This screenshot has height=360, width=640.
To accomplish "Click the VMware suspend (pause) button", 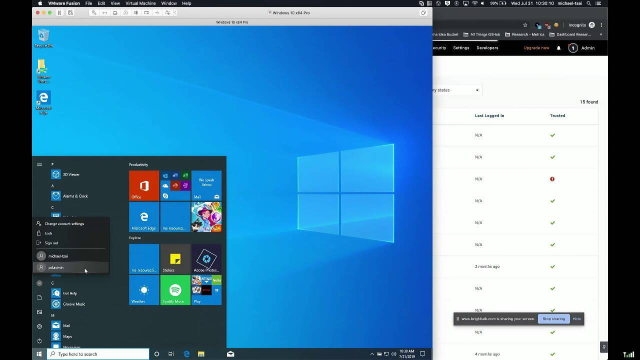I will [x=60, y=13].
